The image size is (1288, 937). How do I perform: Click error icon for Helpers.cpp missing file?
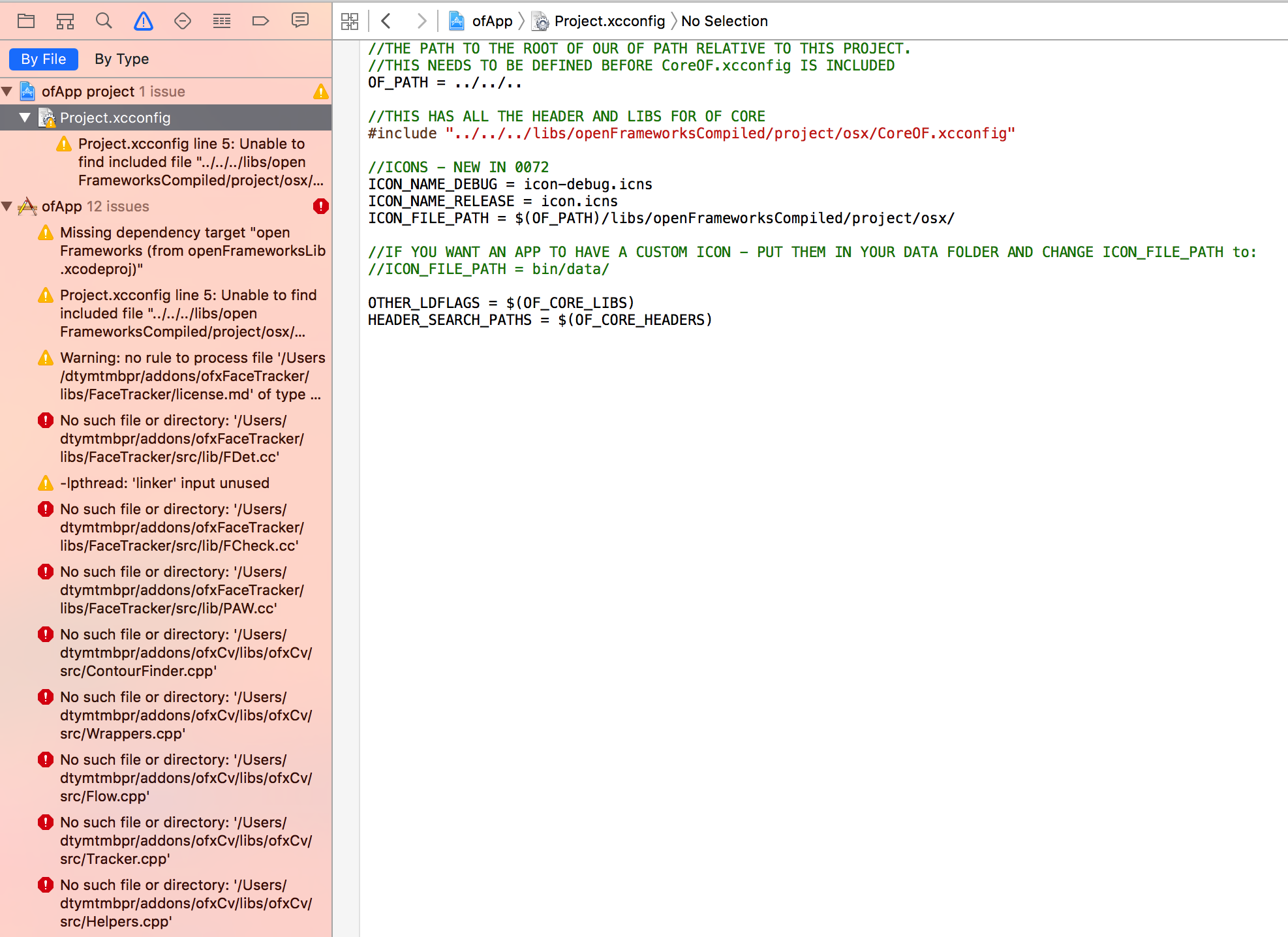point(46,885)
